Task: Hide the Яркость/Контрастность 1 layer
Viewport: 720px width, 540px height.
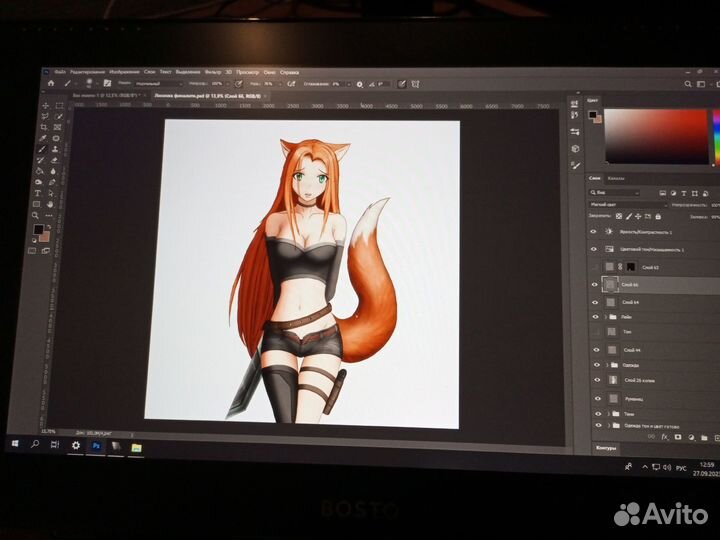Action: pyautogui.click(x=593, y=231)
